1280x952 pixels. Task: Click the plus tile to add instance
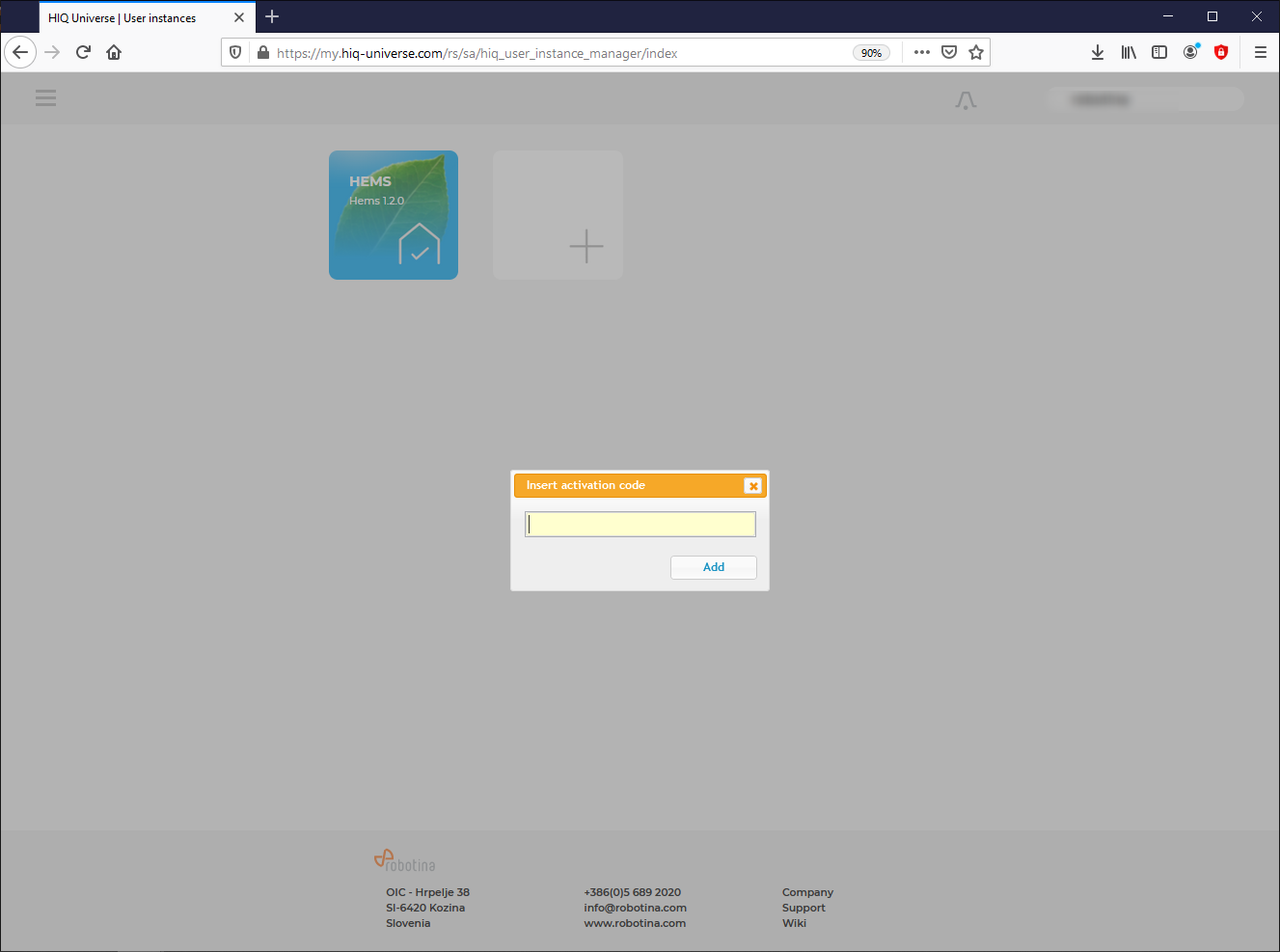point(558,215)
